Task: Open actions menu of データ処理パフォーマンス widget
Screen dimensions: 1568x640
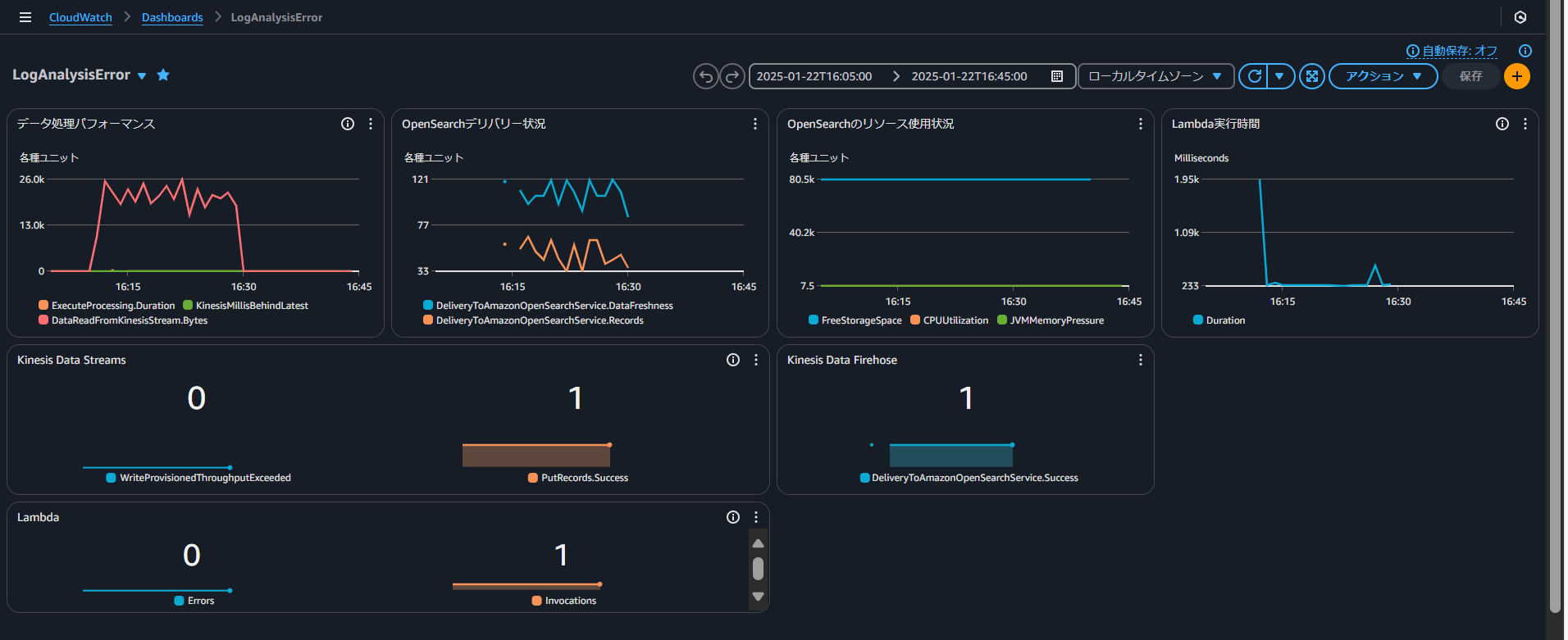Action: point(371,124)
